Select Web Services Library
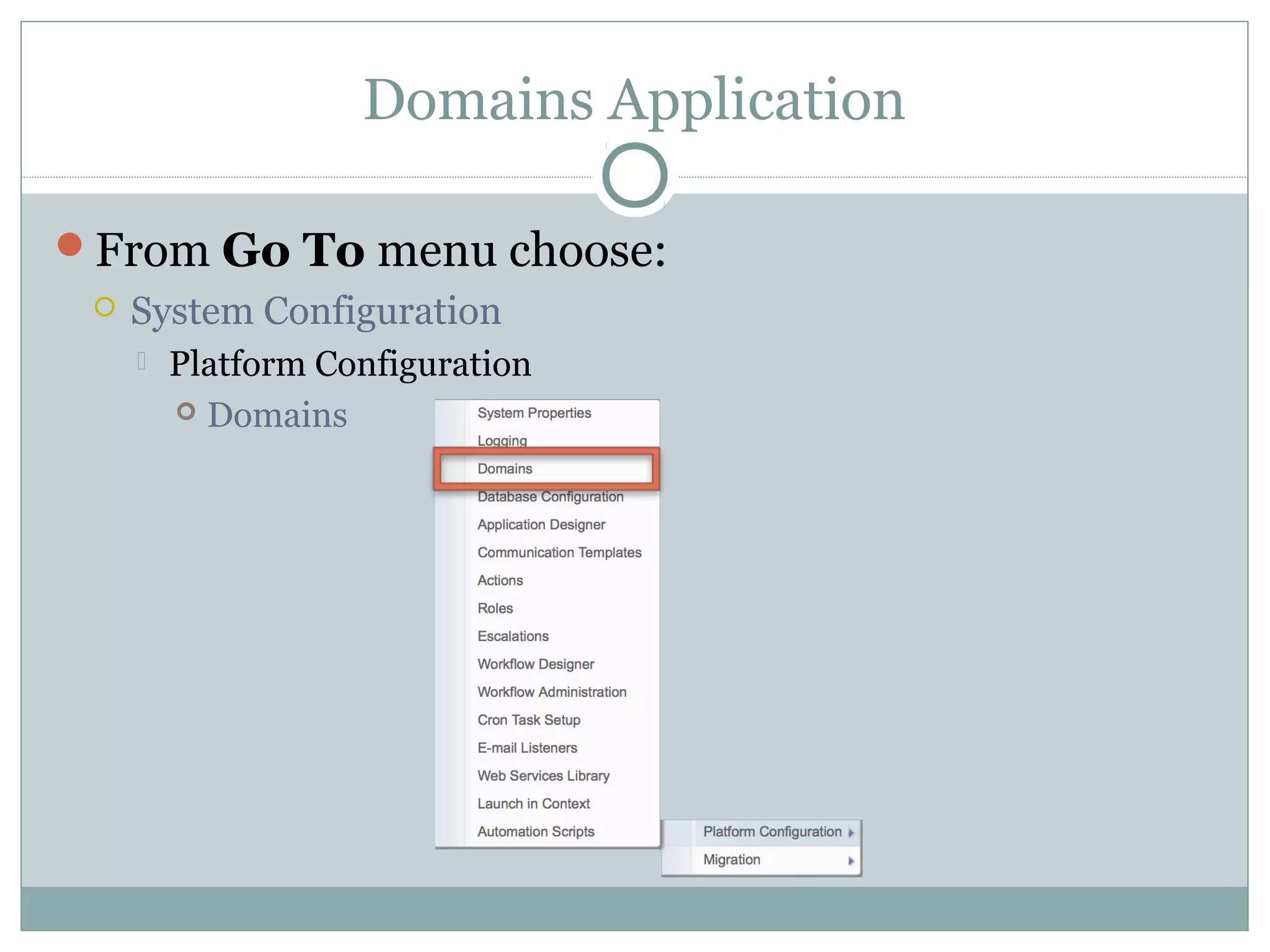The image size is (1270, 952). pos(543,776)
